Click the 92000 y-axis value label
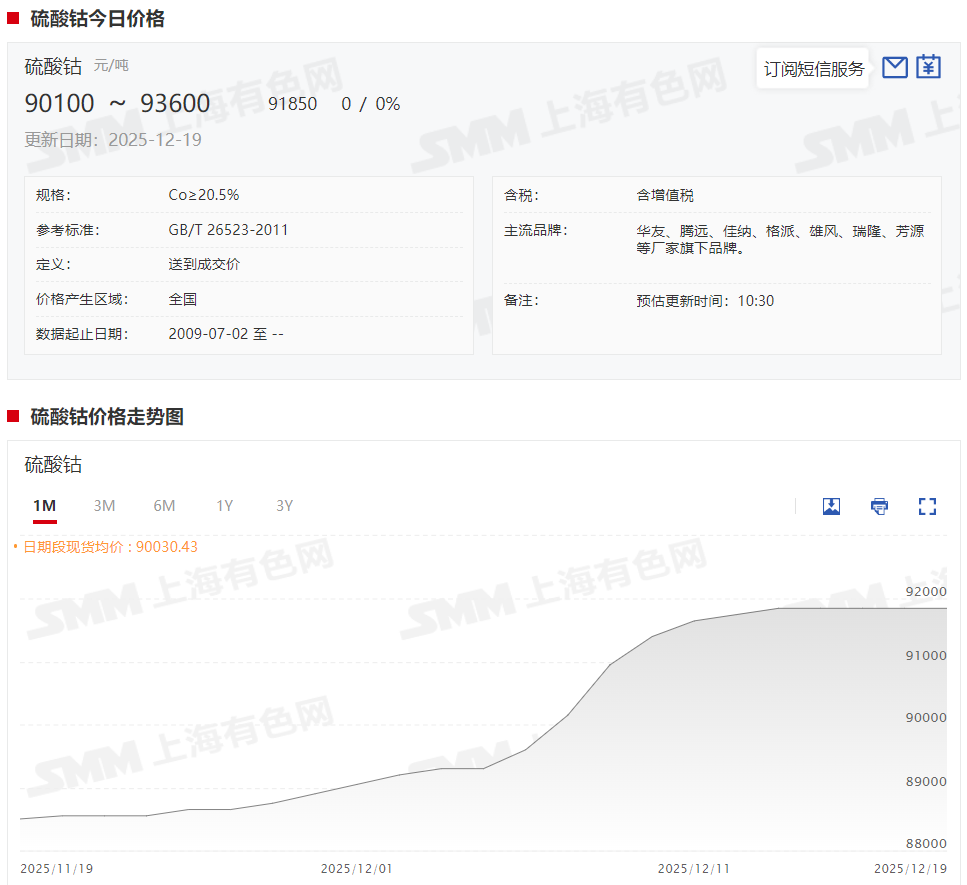The image size is (967, 885). click(x=925, y=592)
